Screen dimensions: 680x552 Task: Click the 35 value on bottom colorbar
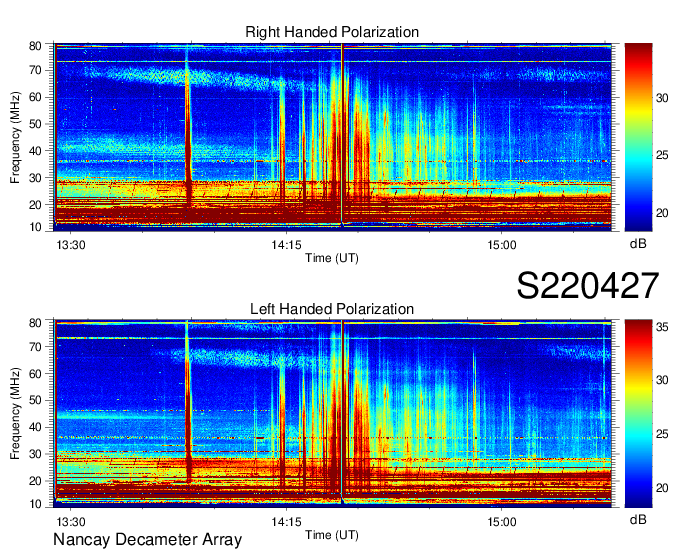[662, 327]
